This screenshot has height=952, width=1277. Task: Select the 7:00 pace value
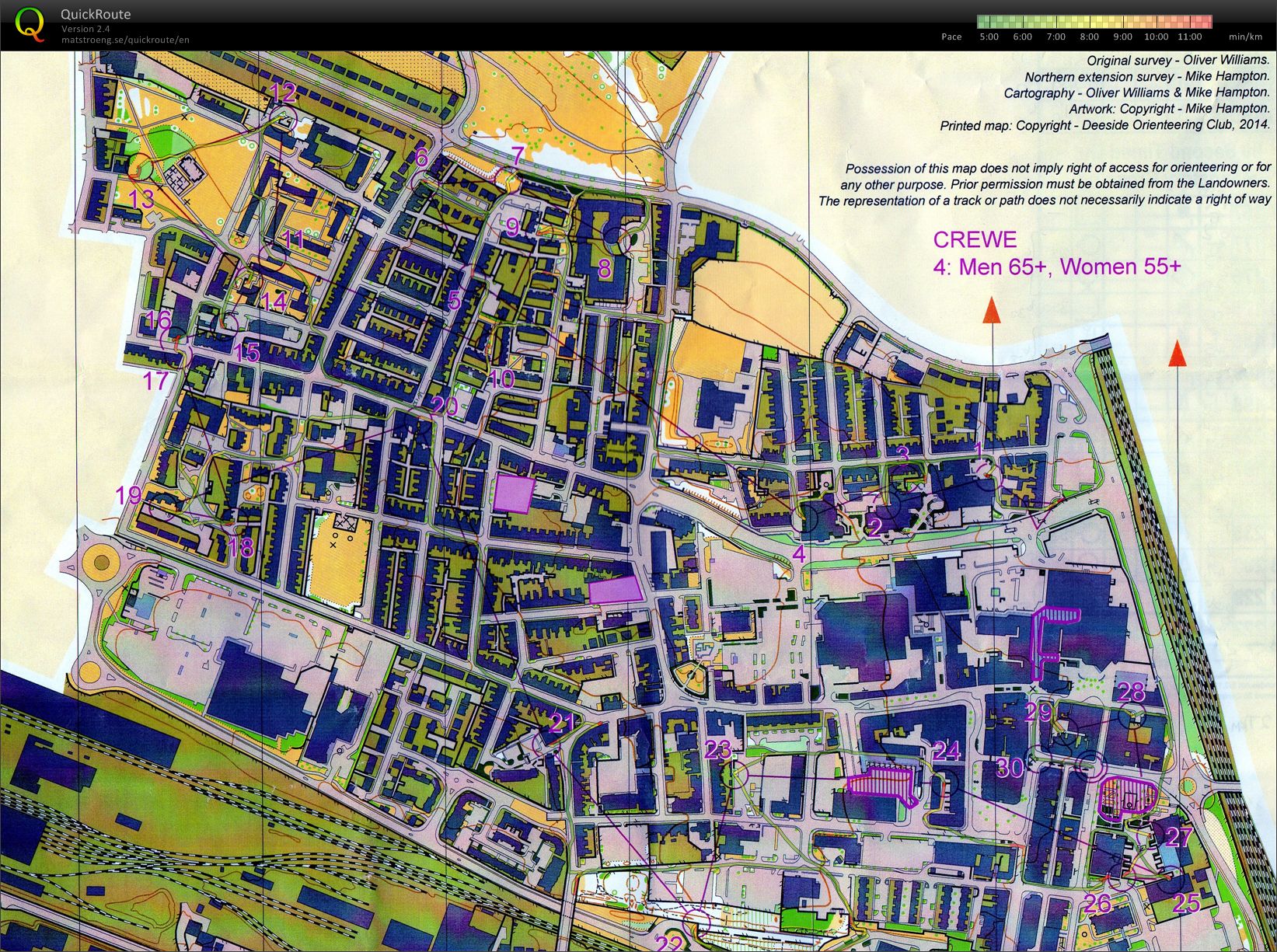1056,37
